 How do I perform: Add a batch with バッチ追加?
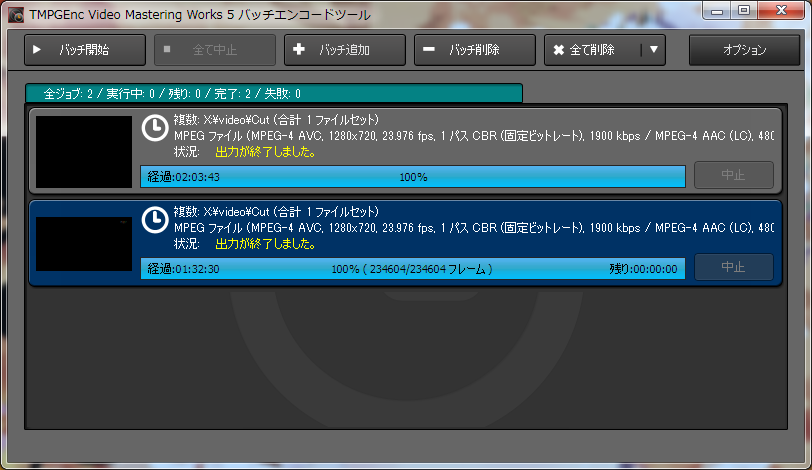(345, 50)
